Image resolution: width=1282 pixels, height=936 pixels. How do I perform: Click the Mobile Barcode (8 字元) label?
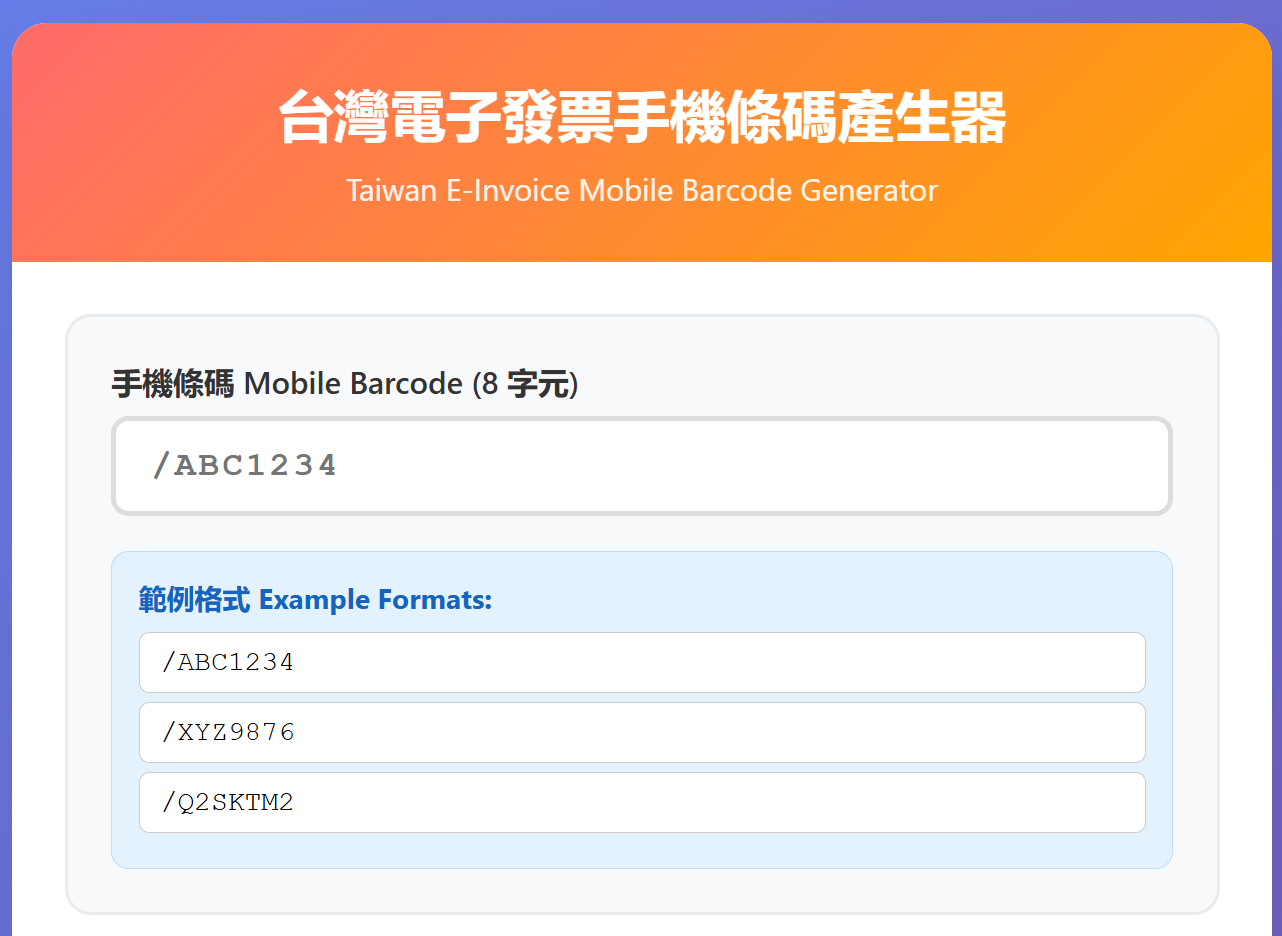pos(344,383)
